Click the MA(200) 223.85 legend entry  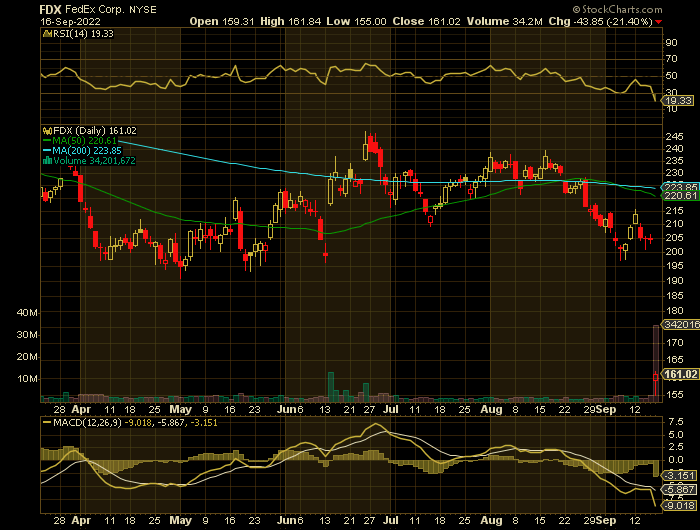coord(82,151)
